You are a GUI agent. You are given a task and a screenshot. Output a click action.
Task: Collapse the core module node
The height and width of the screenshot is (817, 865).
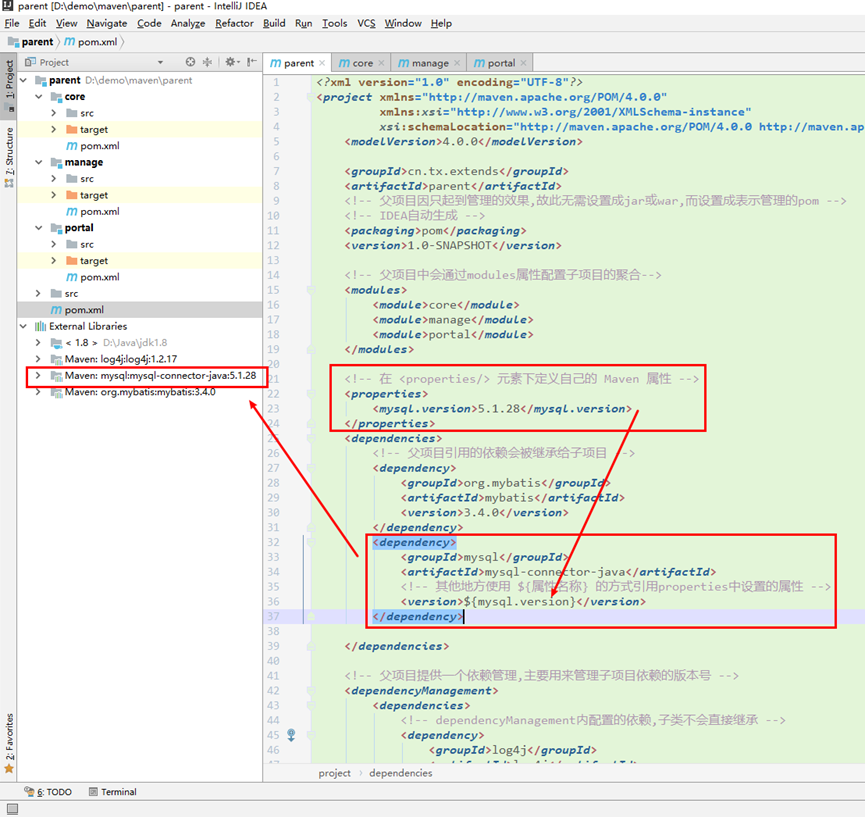[x=39, y=97]
